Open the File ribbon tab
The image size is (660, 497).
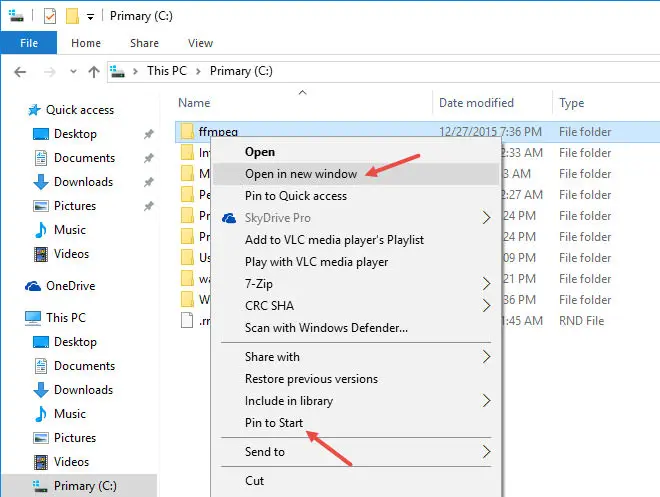click(29, 43)
